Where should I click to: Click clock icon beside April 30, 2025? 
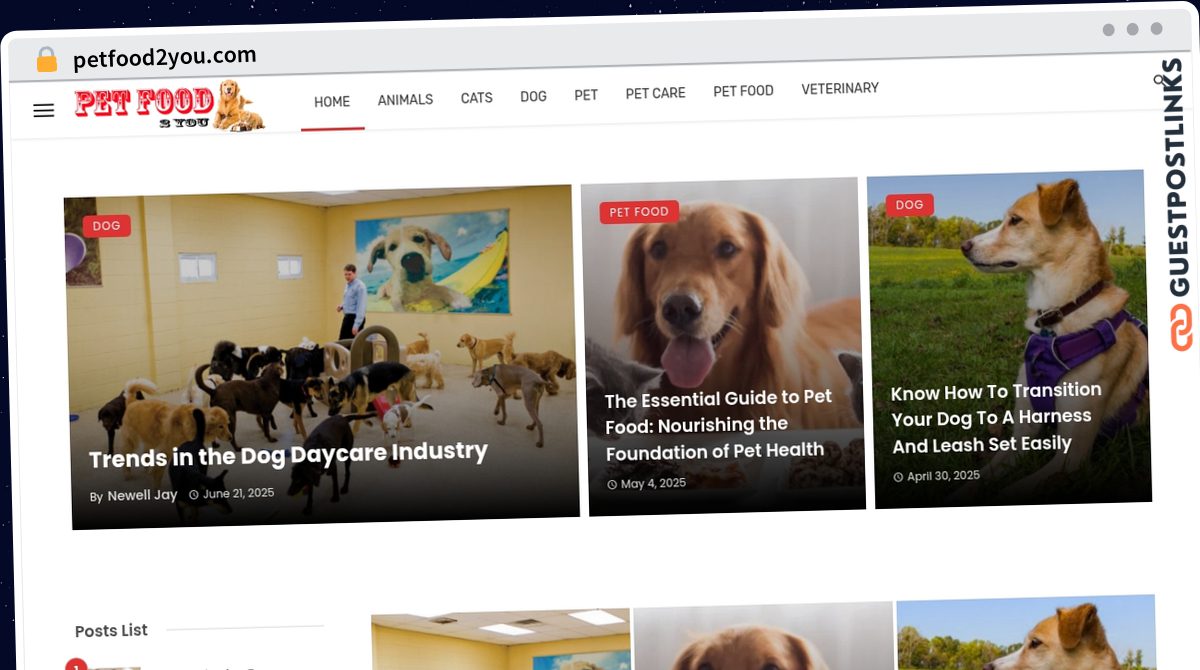click(x=898, y=477)
